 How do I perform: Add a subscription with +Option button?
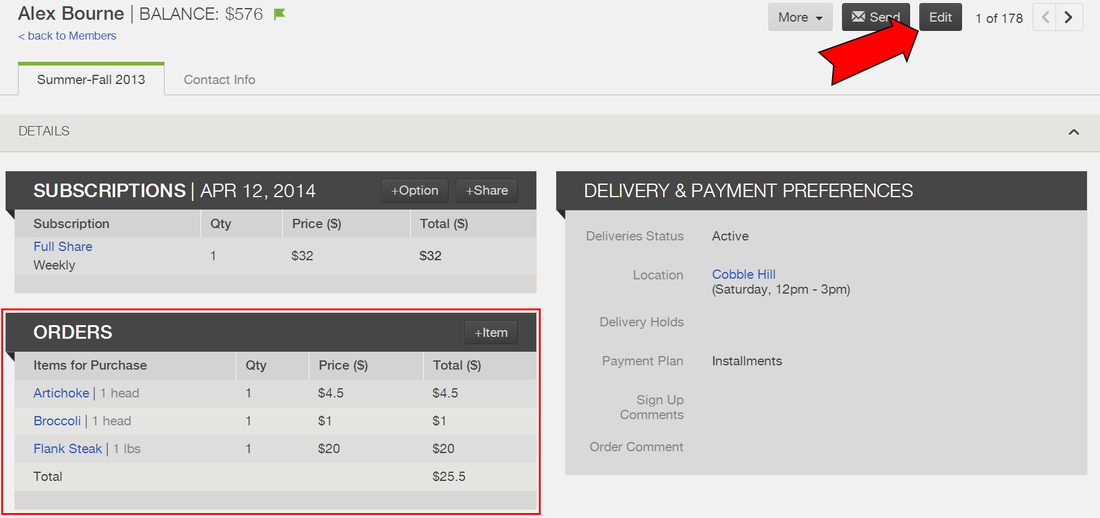(415, 191)
